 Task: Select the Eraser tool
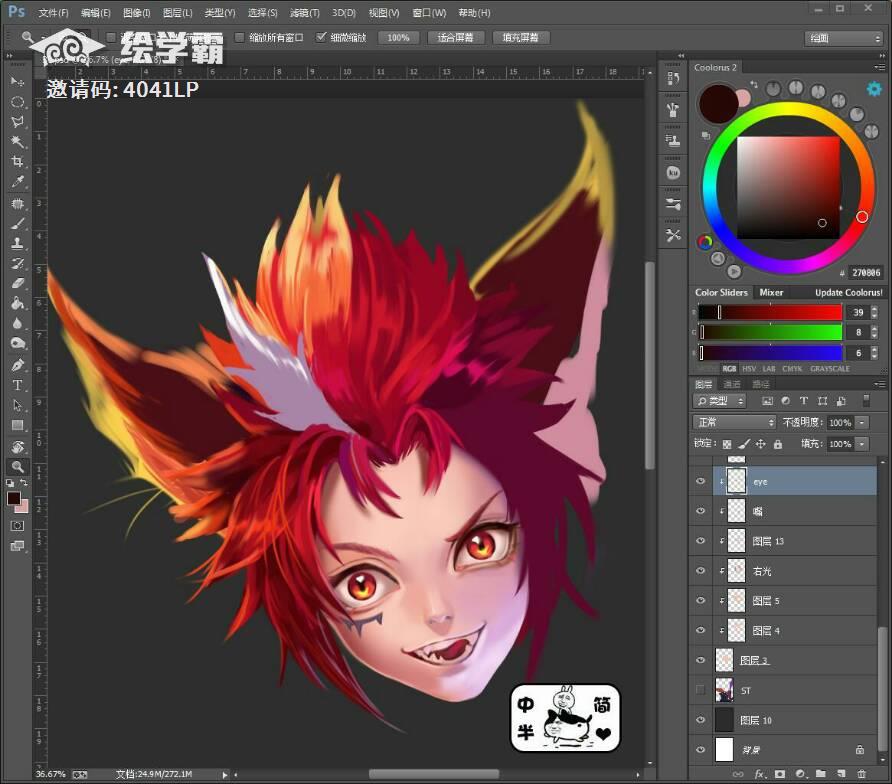click(x=17, y=283)
